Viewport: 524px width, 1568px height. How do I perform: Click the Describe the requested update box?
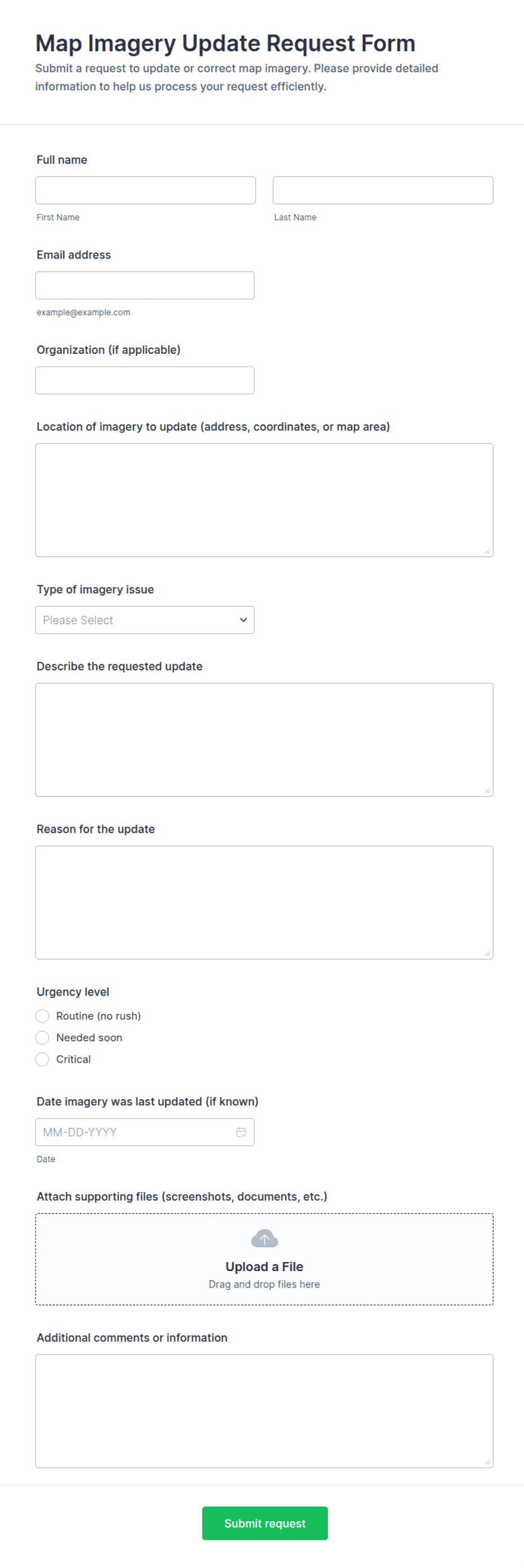264,740
